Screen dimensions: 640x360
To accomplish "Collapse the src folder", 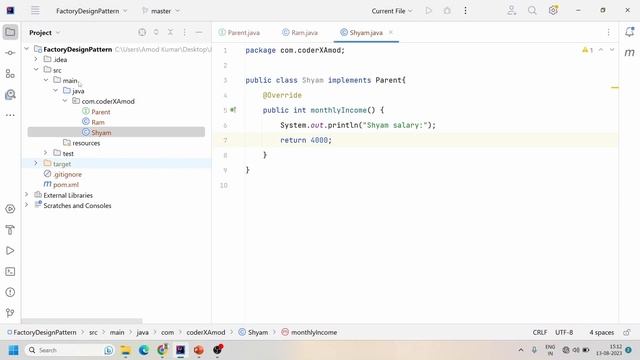I will point(36,70).
